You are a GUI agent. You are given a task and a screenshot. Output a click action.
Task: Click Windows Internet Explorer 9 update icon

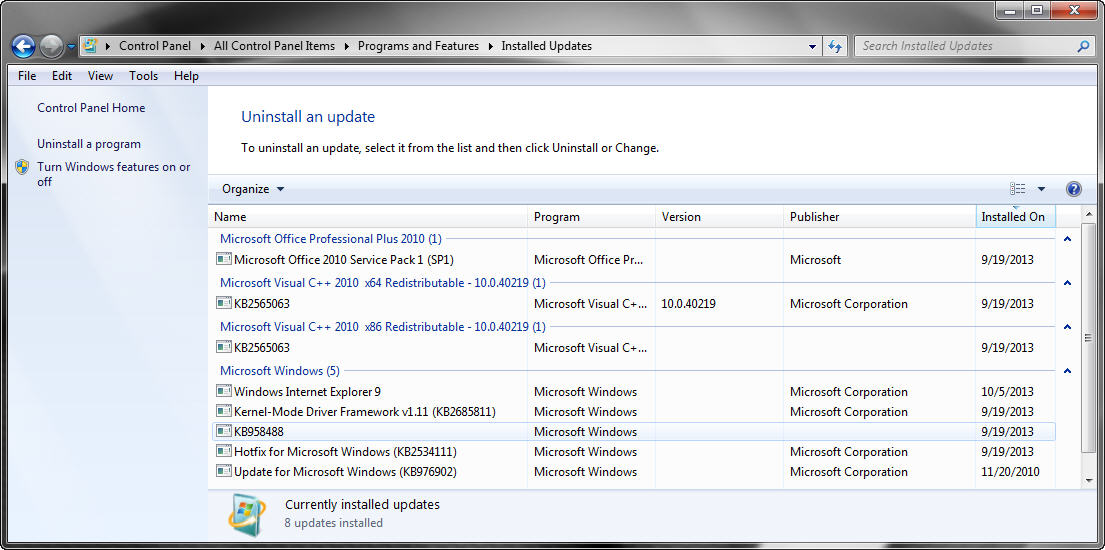click(x=223, y=391)
